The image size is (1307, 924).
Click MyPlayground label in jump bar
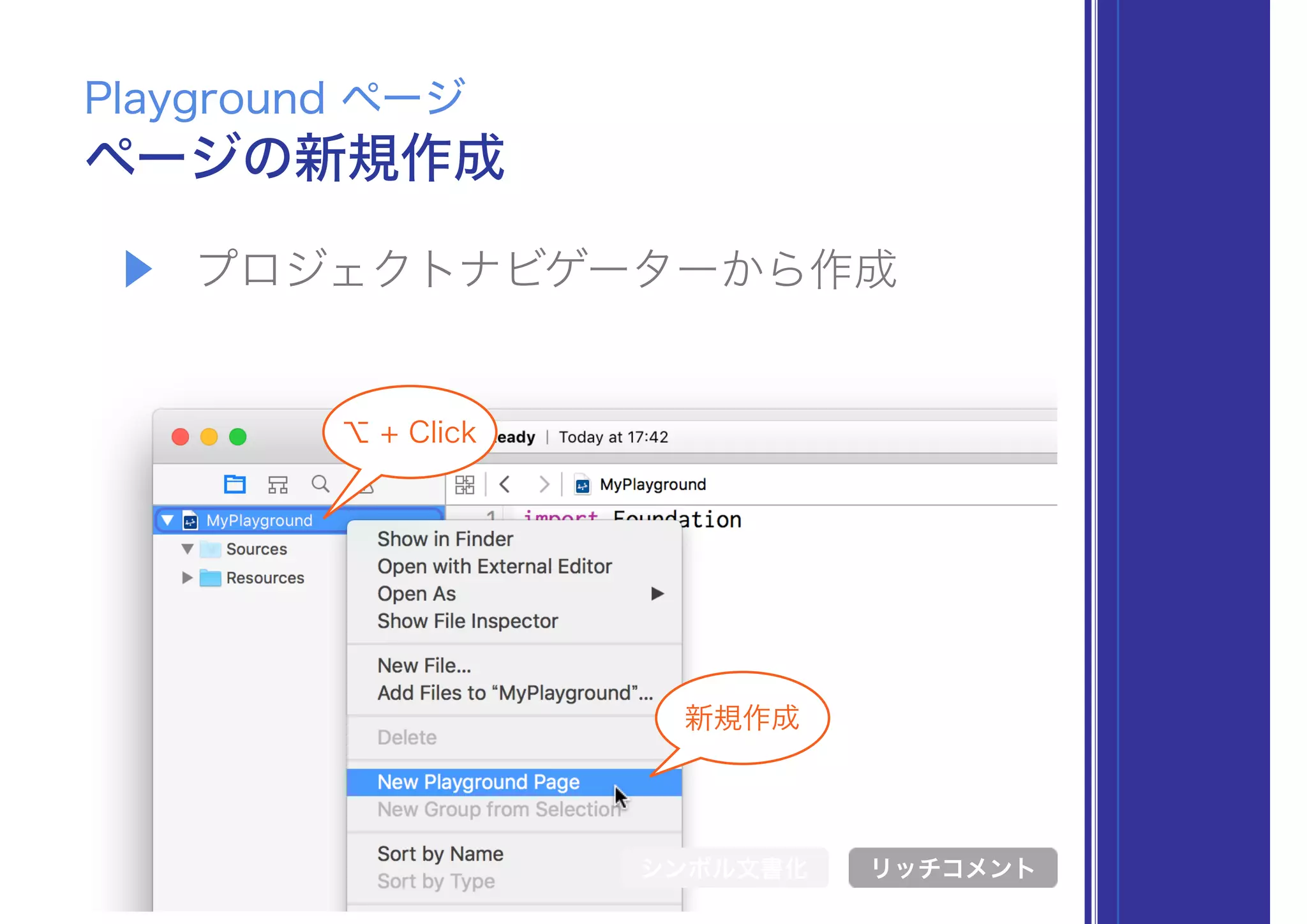[653, 485]
